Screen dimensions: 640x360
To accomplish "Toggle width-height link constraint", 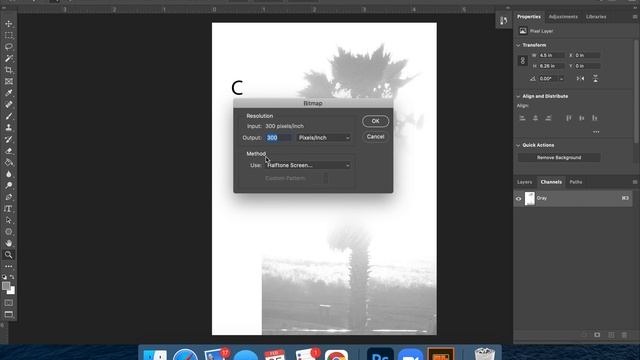I will [x=522, y=60].
